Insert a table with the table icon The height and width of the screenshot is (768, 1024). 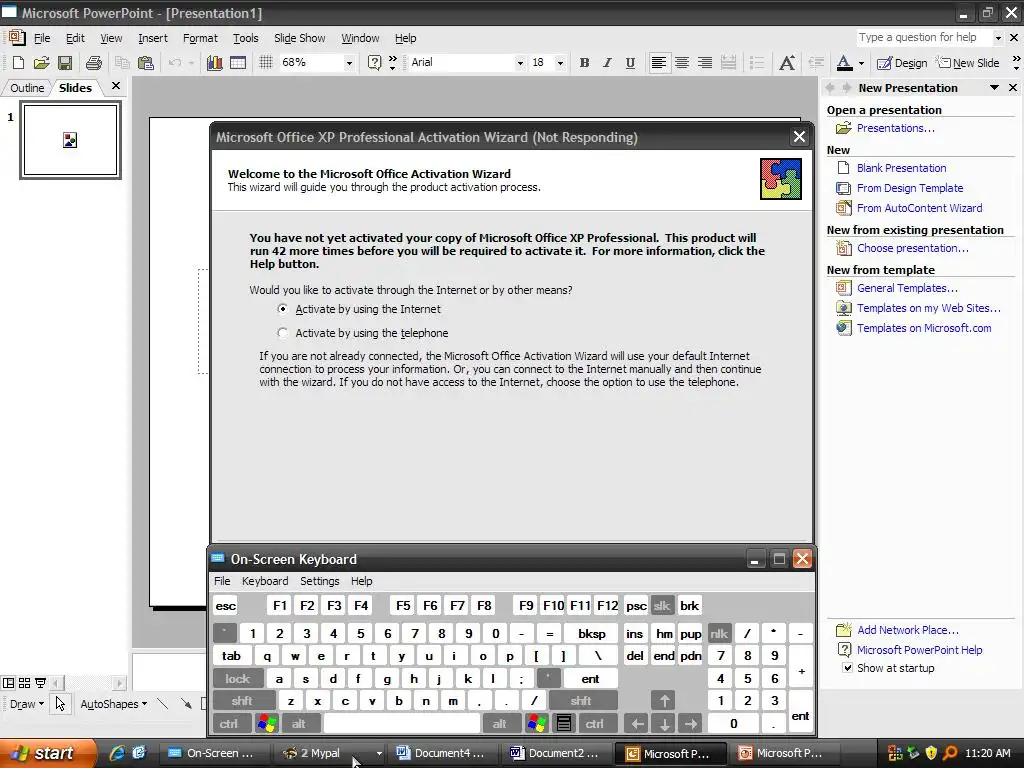[x=238, y=63]
